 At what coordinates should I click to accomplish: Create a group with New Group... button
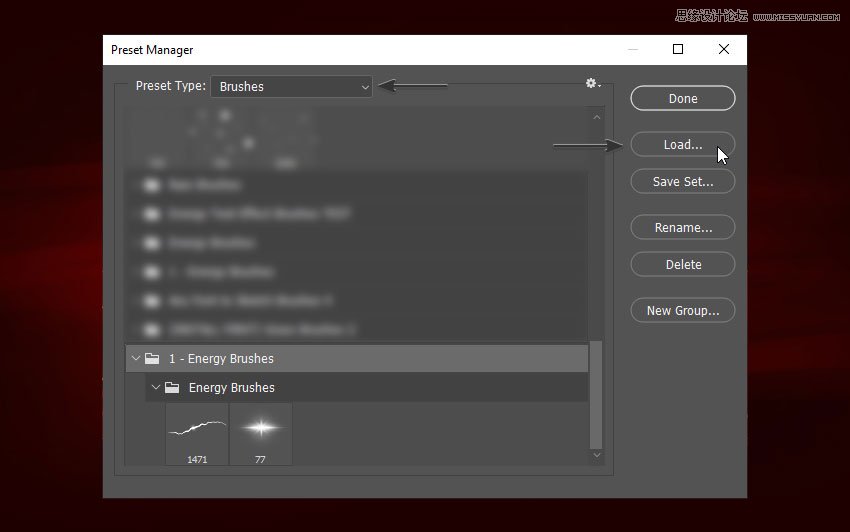pyautogui.click(x=683, y=311)
